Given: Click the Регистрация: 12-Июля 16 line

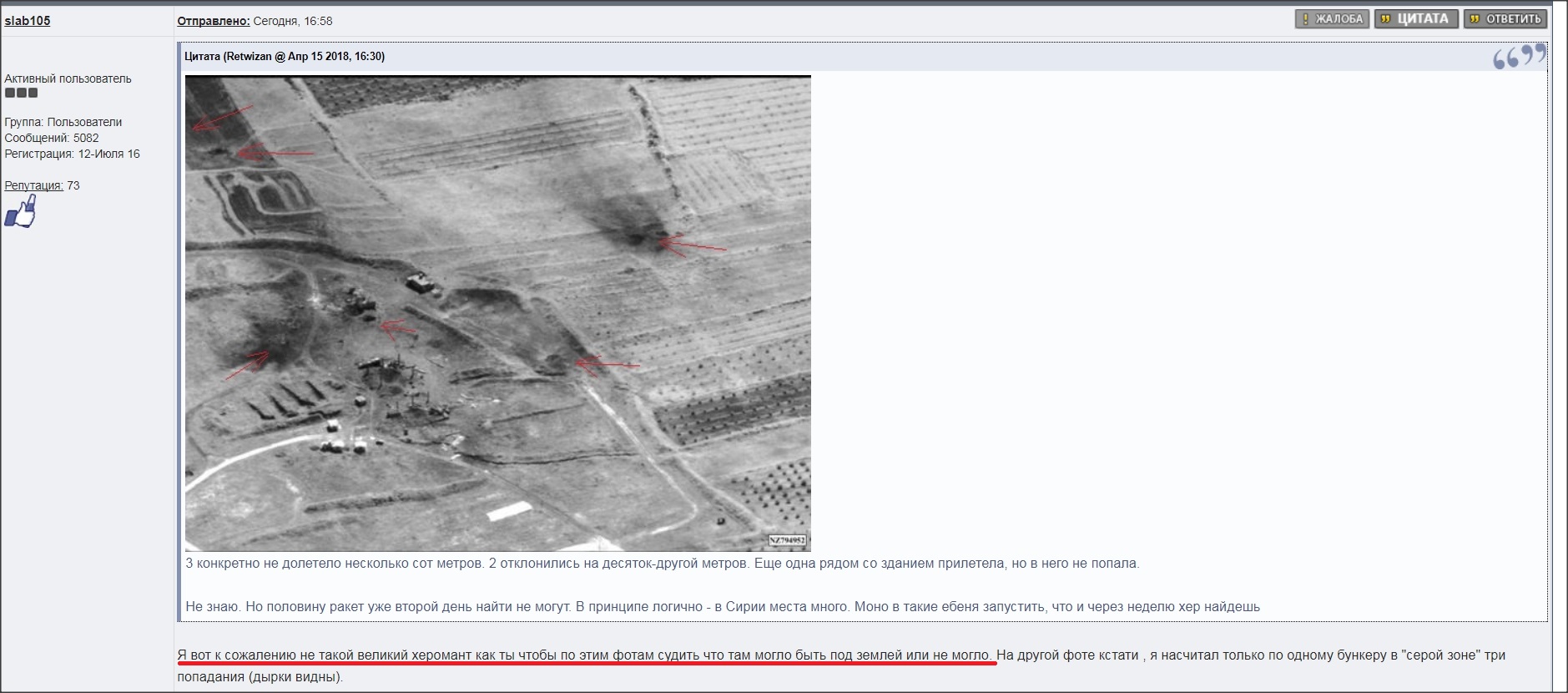Looking at the screenshot, I should click(72, 154).
